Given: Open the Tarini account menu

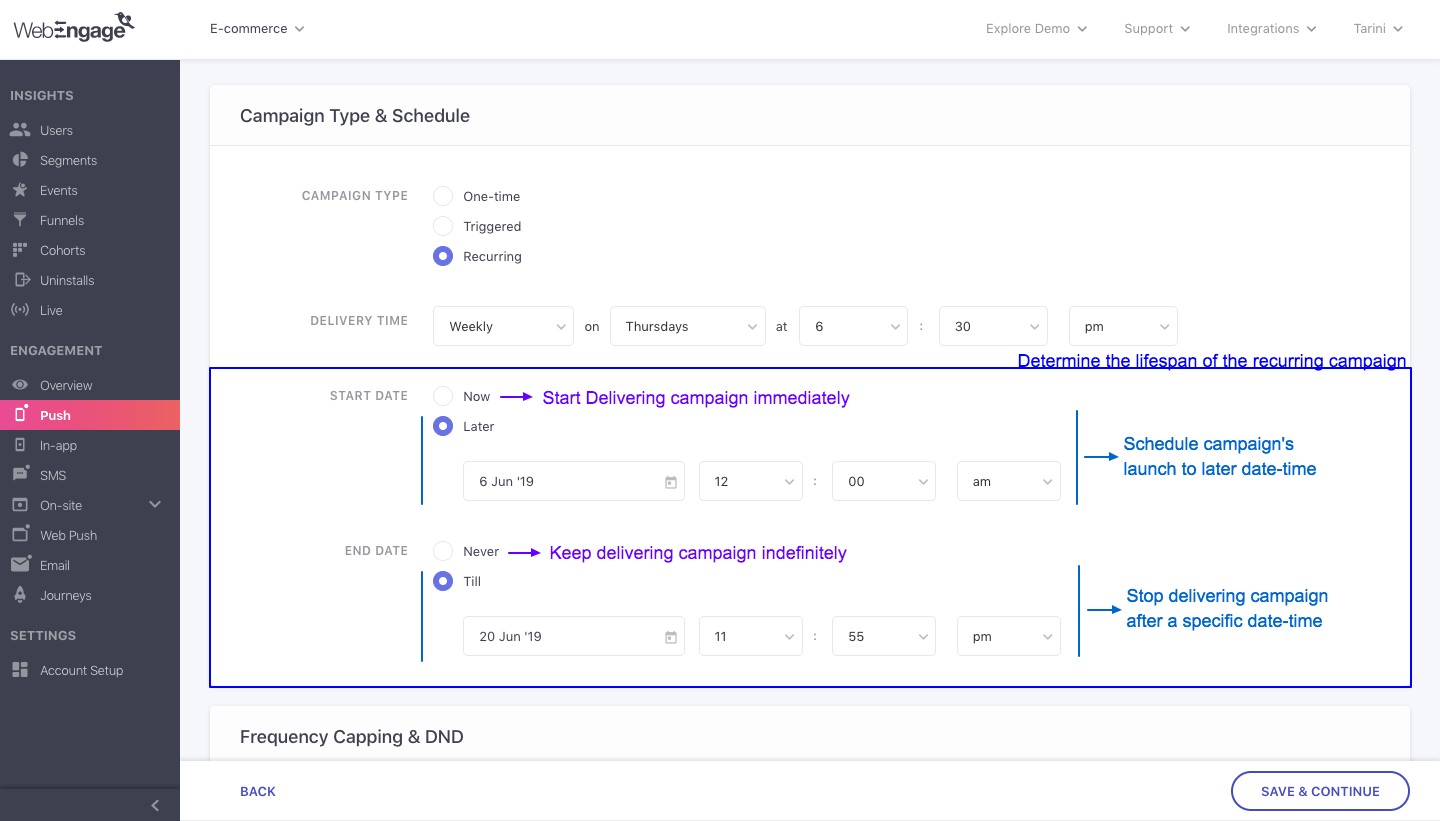Looking at the screenshot, I should [1378, 29].
